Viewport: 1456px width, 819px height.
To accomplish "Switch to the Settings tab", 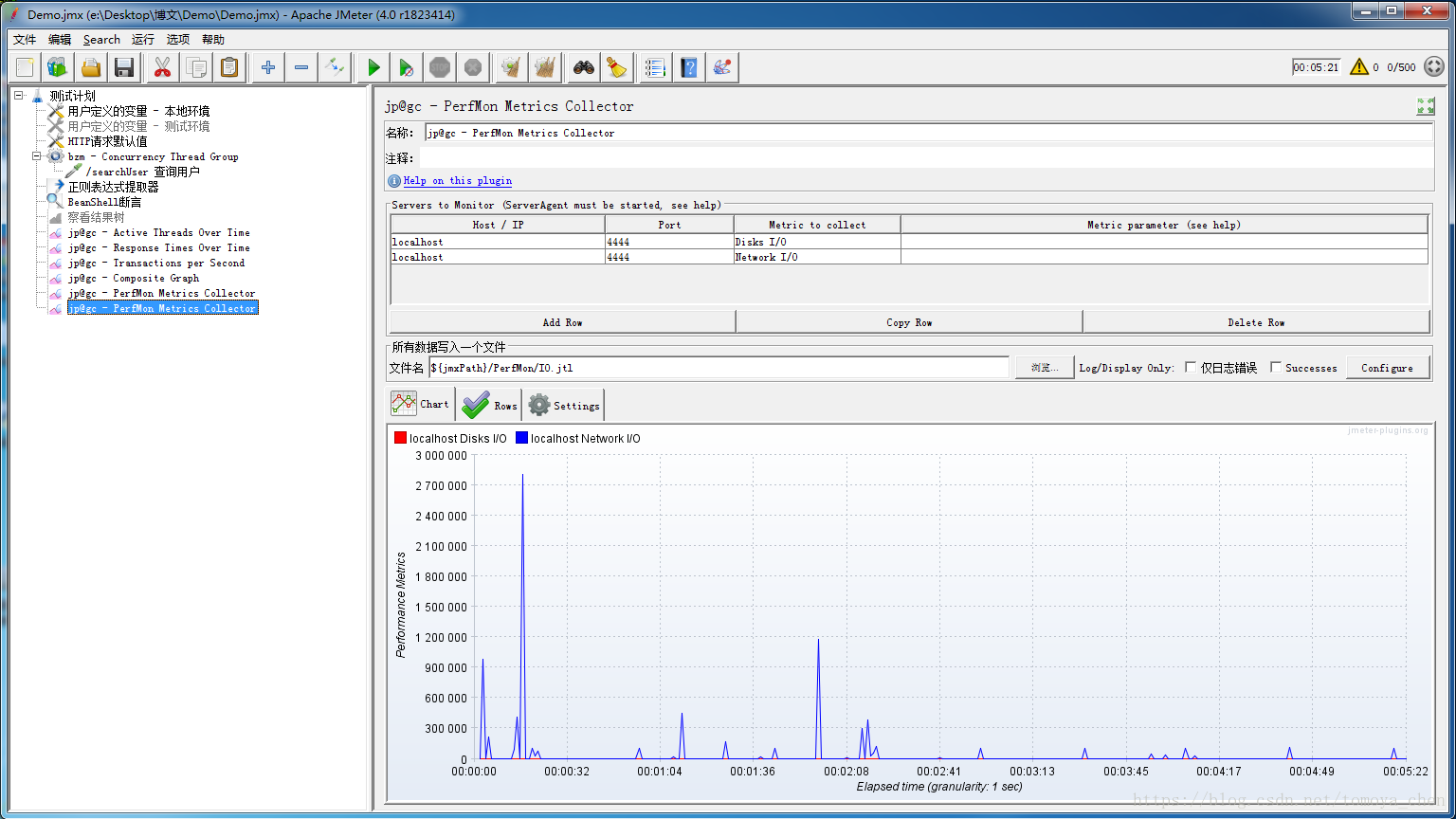I will (564, 405).
